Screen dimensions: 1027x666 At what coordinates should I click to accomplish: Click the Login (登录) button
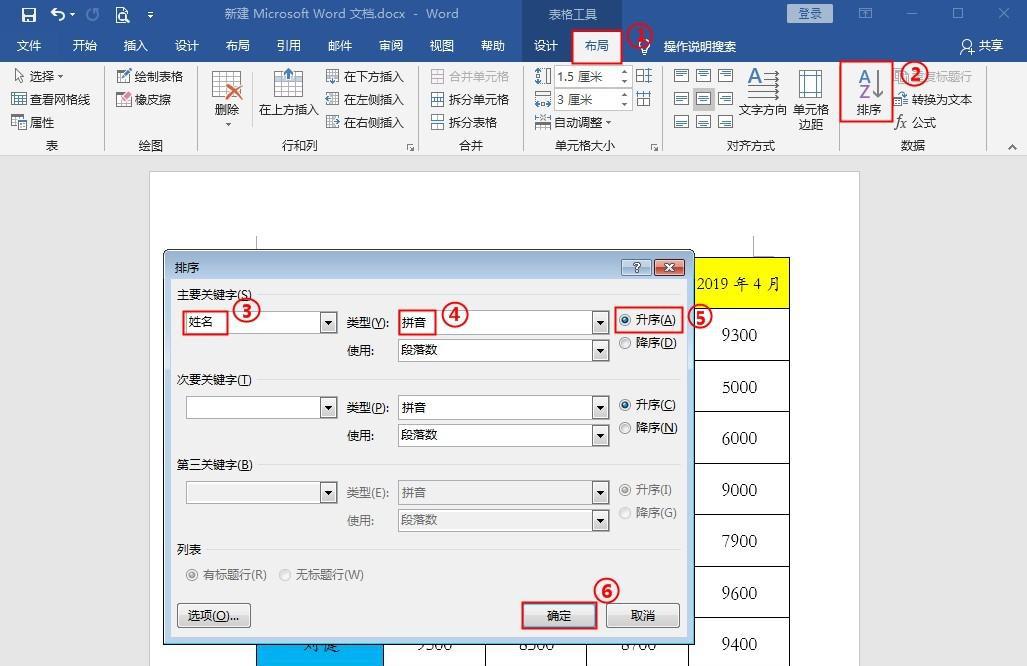click(x=810, y=14)
